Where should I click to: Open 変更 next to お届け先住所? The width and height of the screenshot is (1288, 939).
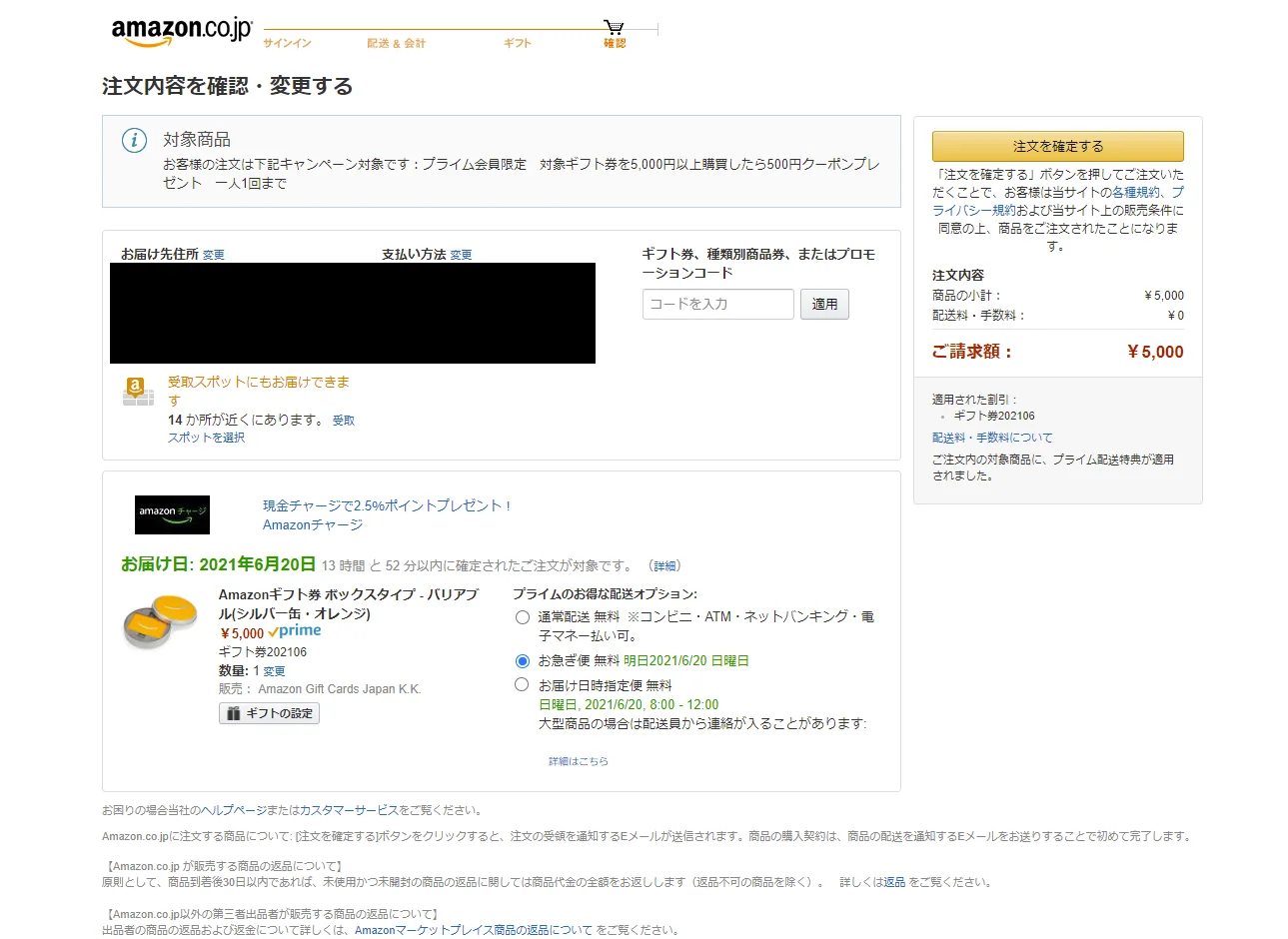(x=213, y=254)
